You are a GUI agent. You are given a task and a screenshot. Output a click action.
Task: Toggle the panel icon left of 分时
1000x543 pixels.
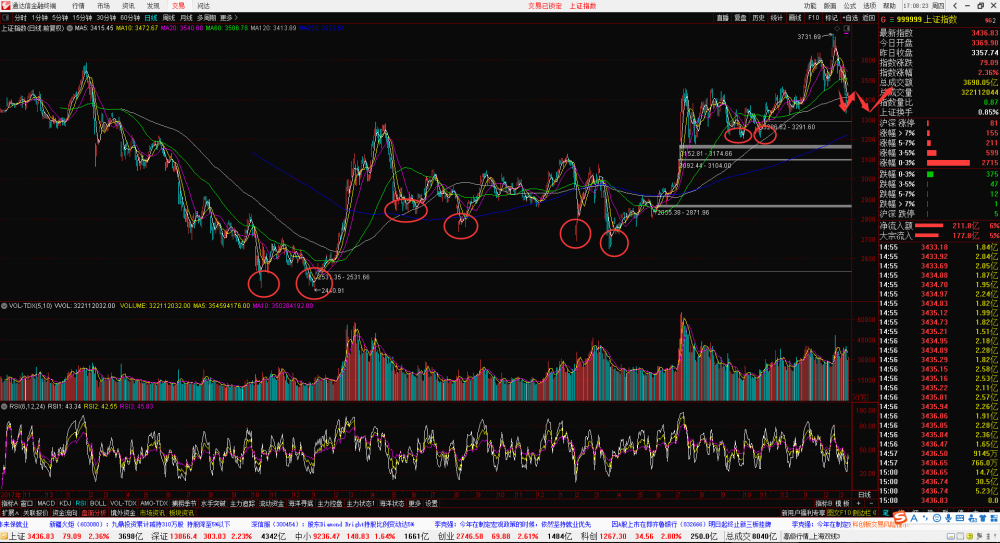[6, 18]
